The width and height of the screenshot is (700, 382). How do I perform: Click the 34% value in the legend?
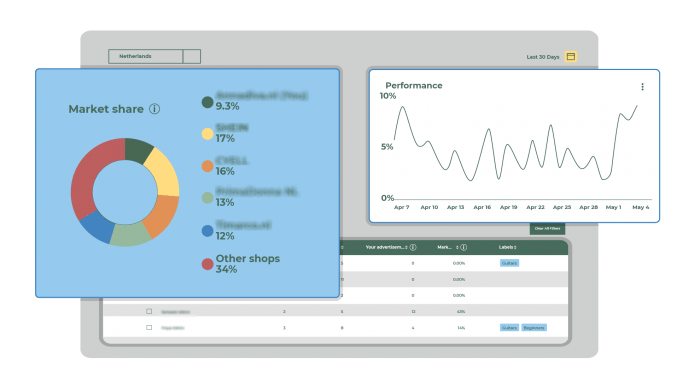pos(226,269)
